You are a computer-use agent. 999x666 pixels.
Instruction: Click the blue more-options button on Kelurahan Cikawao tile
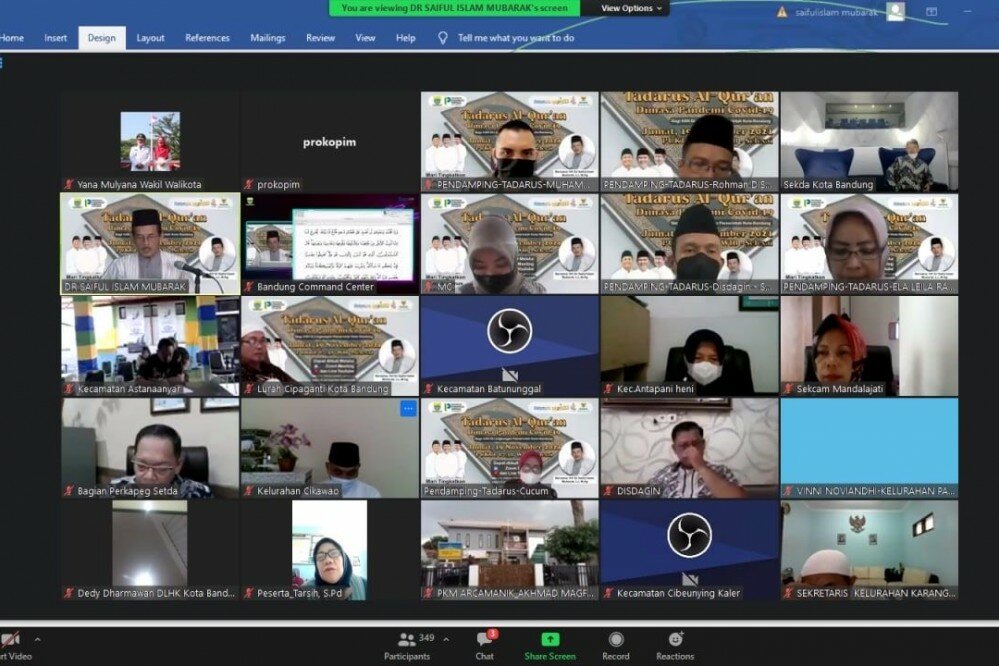(x=408, y=409)
